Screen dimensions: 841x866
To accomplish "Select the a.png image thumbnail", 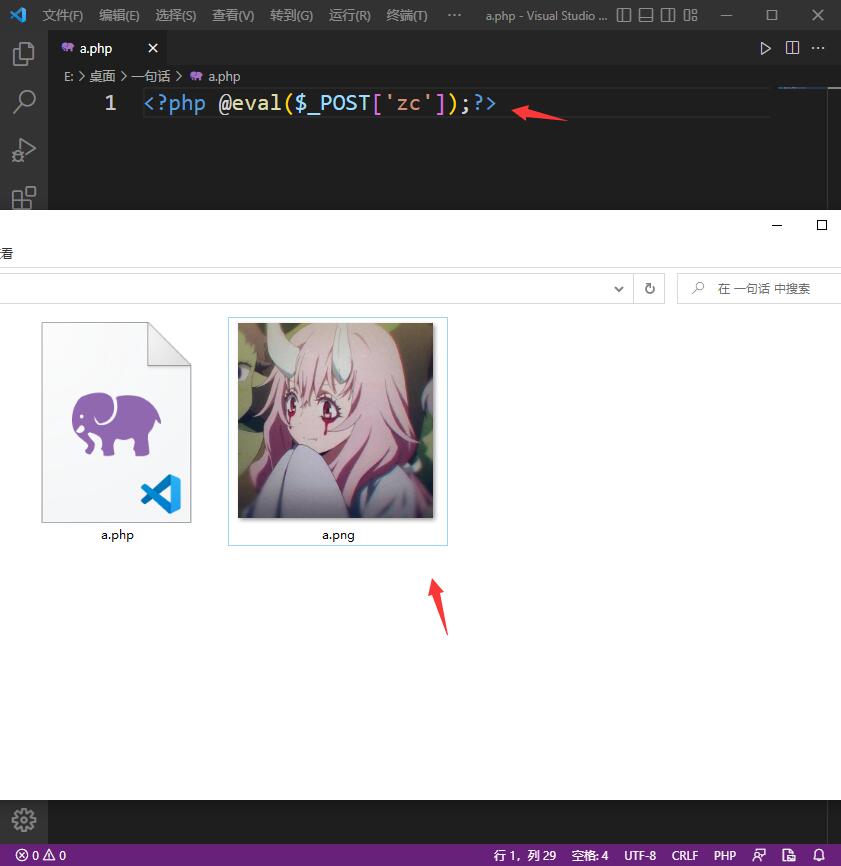I will 335,420.
